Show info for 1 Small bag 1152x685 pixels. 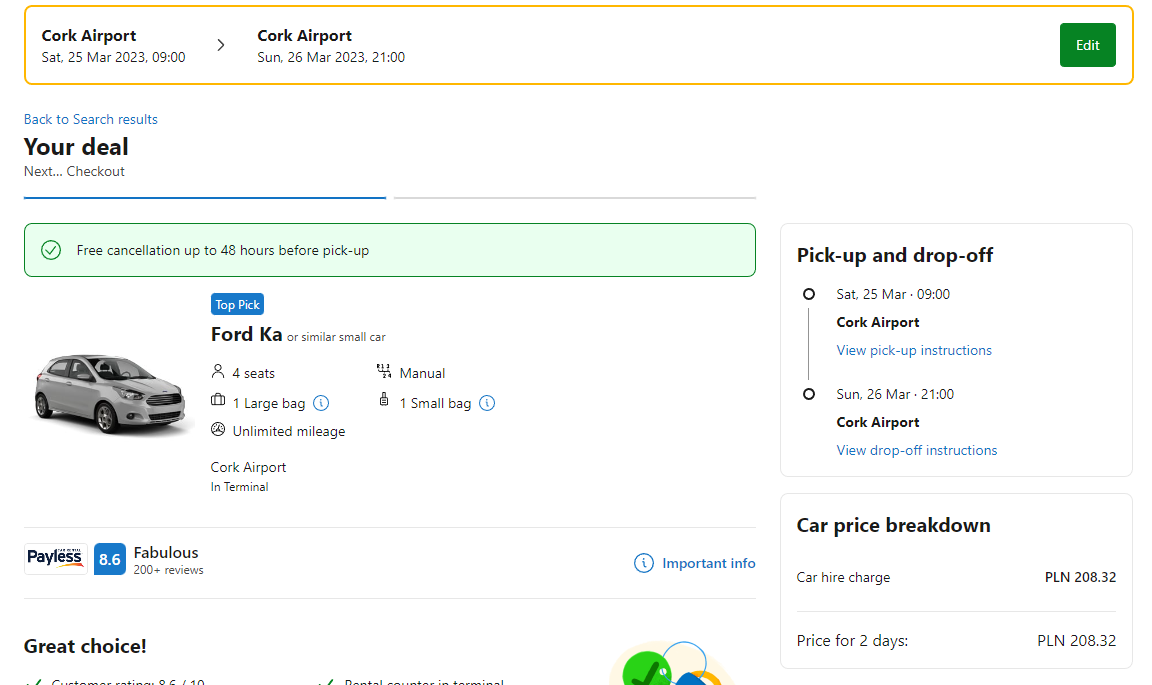click(487, 403)
